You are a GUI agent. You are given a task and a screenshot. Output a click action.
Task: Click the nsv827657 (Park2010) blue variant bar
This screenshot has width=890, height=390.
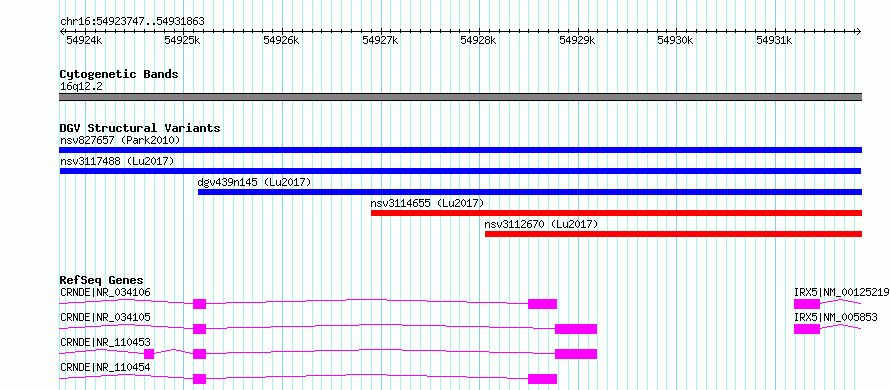pyautogui.click(x=460, y=150)
